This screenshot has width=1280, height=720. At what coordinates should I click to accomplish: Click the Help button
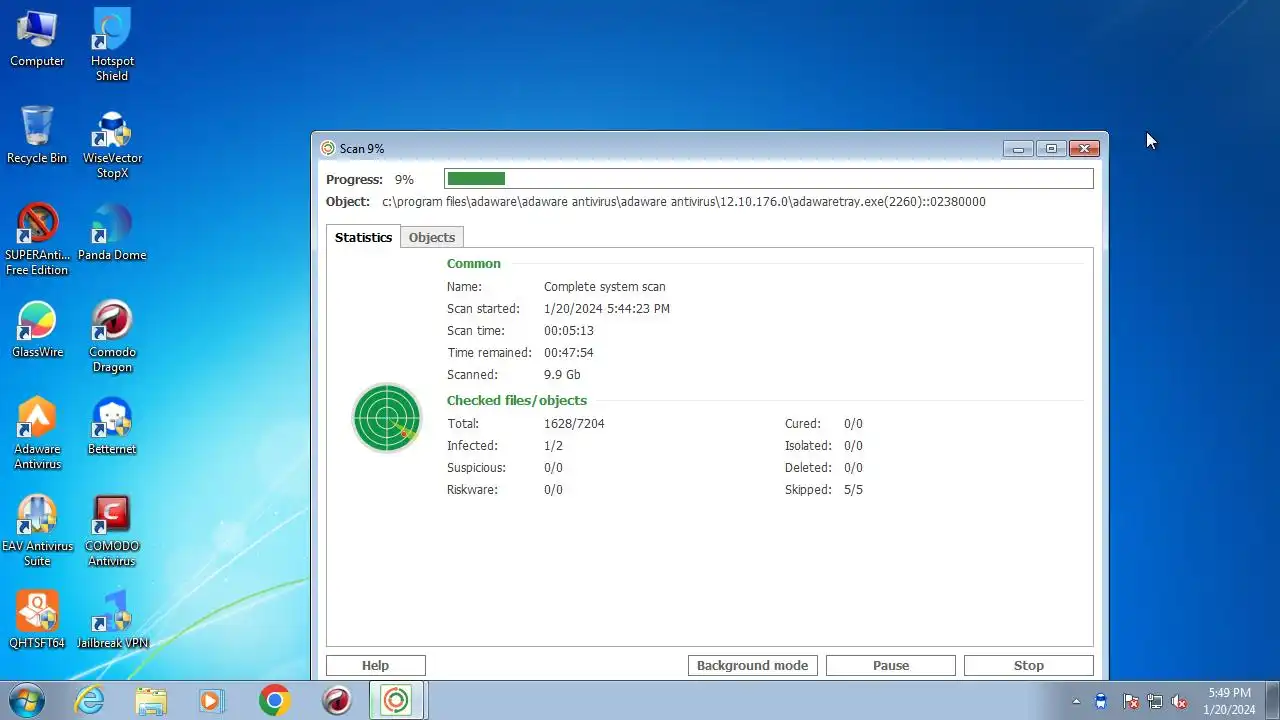point(376,665)
